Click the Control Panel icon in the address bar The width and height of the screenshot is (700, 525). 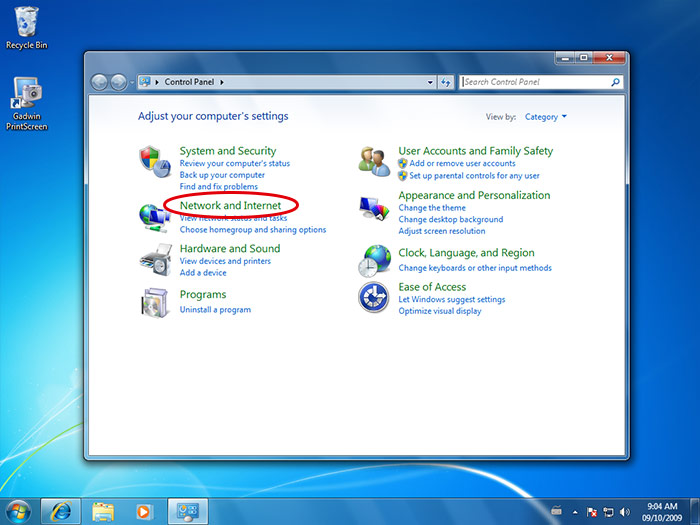145,82
